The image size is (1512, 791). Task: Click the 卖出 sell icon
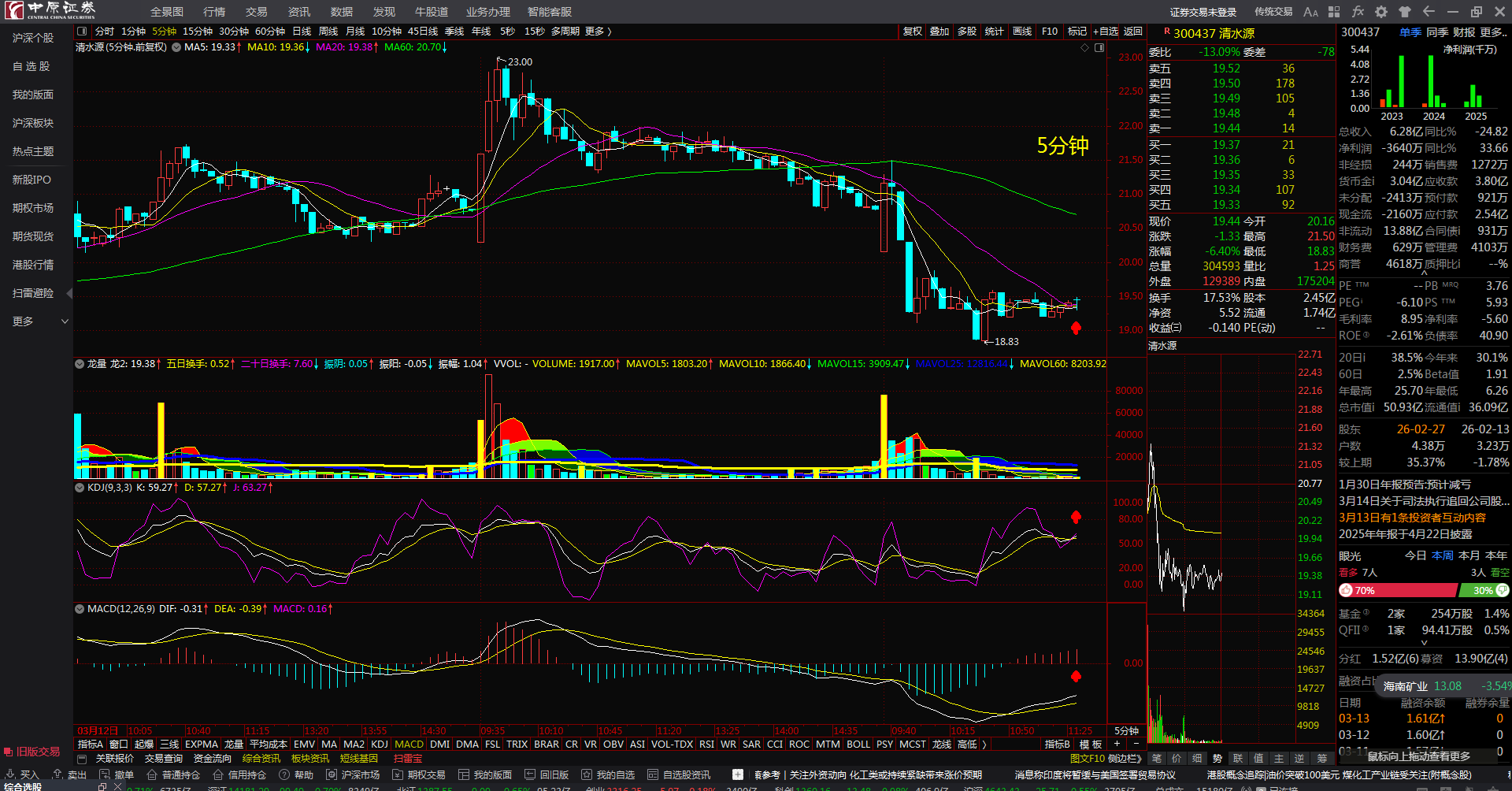coord(57,774)
